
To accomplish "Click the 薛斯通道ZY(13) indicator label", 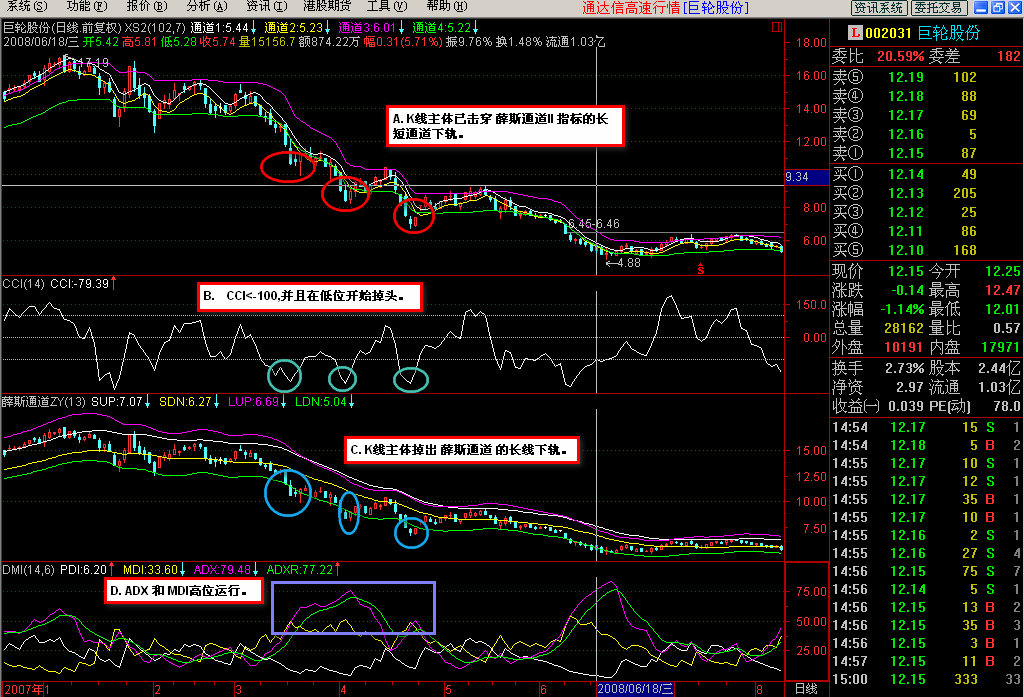I will [43, 402].
